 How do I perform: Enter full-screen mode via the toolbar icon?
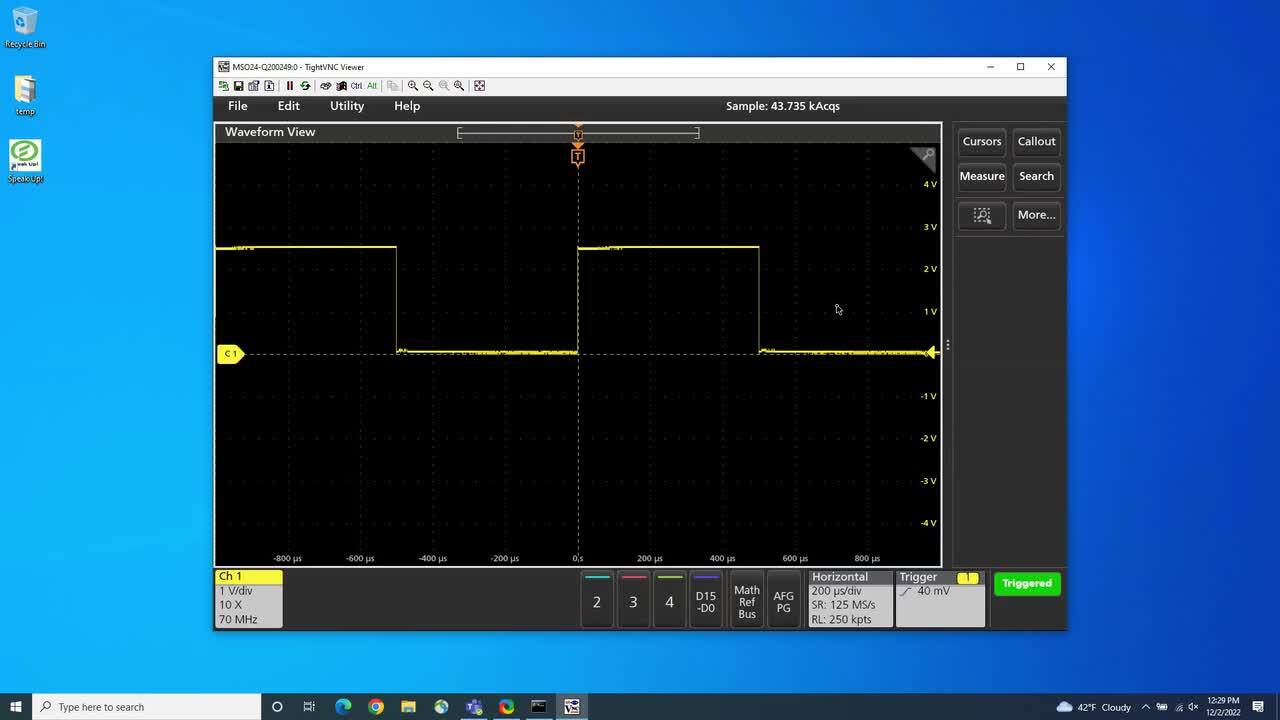pos(479,86)
